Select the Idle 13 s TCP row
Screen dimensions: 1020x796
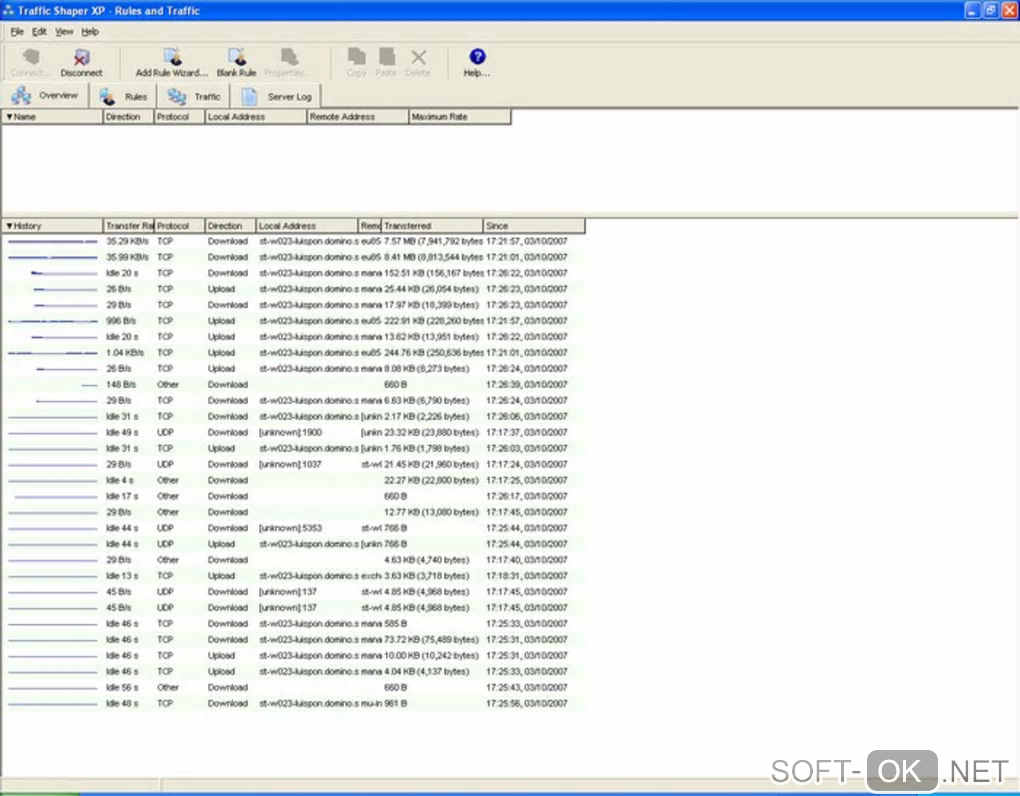coord(293,576)
